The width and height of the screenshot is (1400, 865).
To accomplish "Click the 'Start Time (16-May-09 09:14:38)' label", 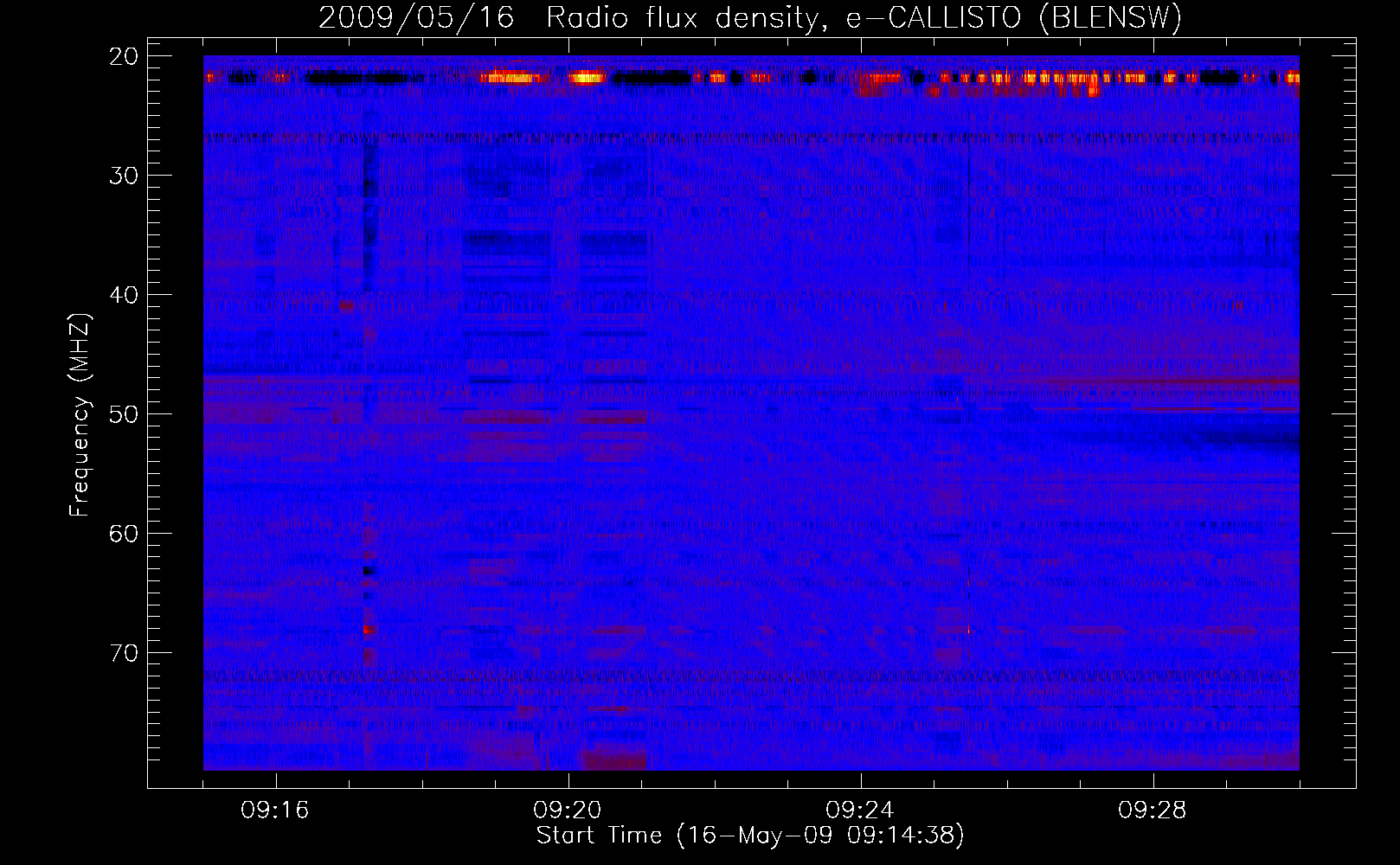I will [x=750, y=836].
